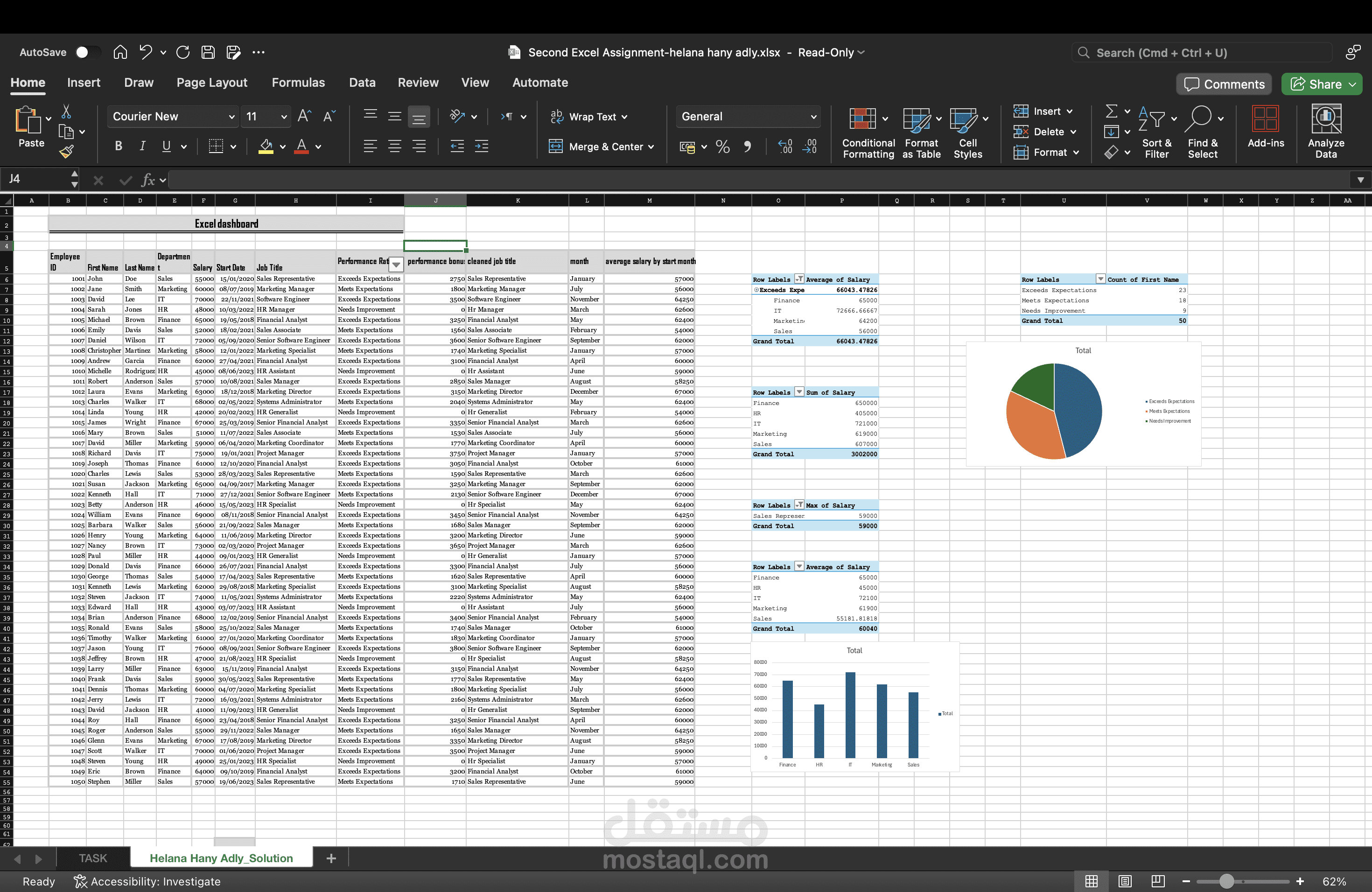Click the Format Painter brush
The image size is (1372, 892).
point(66,152)
